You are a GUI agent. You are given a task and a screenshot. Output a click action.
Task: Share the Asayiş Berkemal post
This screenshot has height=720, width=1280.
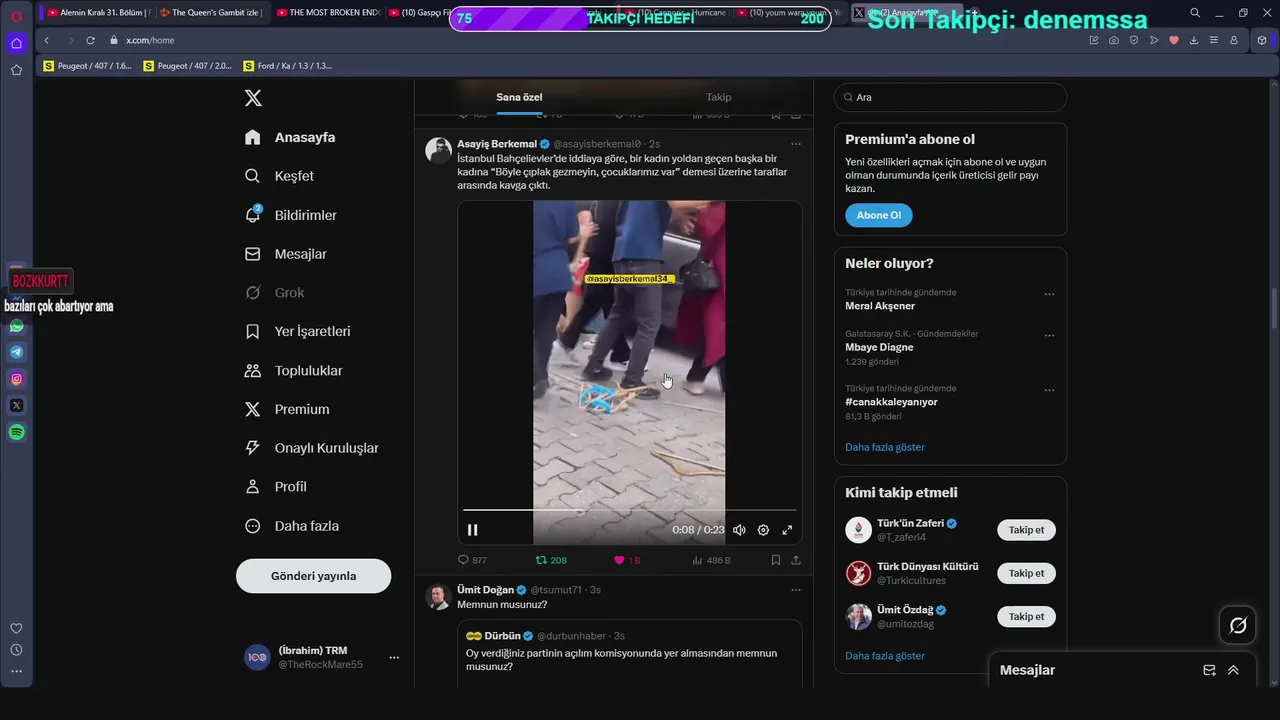796,560
